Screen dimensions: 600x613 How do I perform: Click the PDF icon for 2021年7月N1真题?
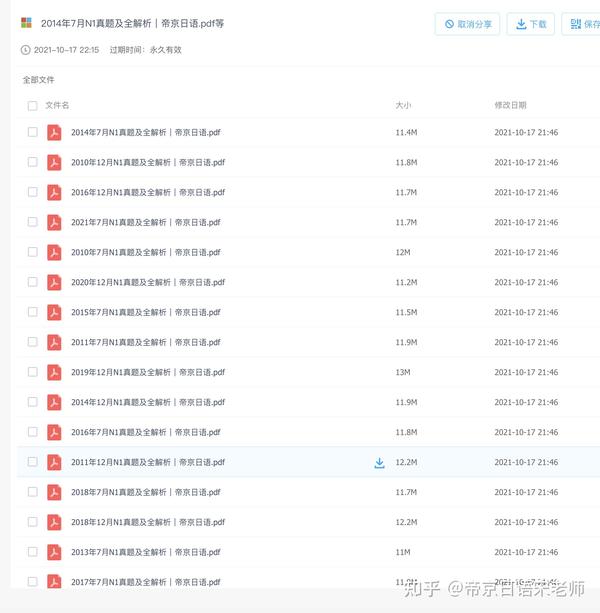click(54, 222)
